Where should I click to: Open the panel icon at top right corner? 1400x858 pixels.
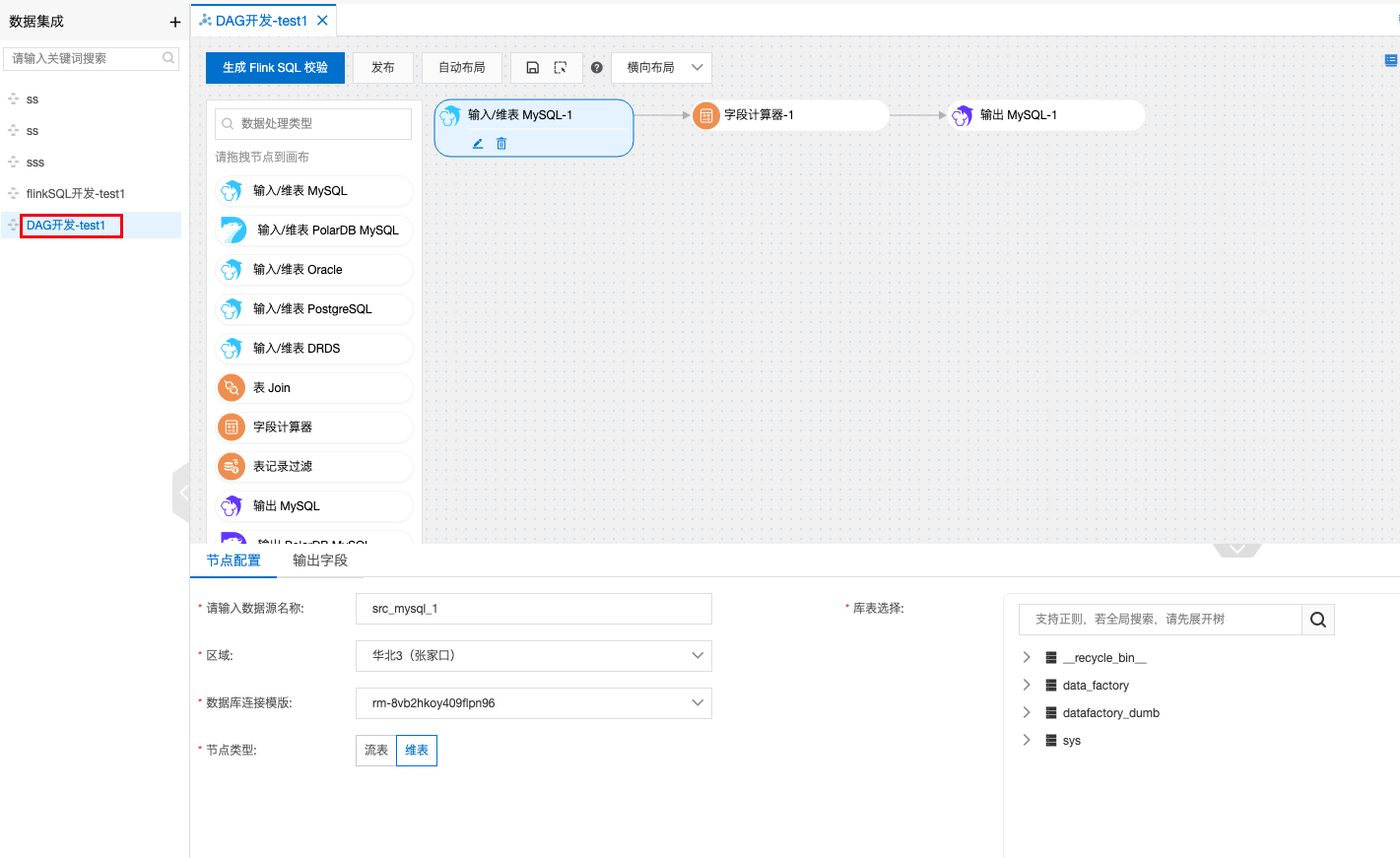pos(1391,60)
